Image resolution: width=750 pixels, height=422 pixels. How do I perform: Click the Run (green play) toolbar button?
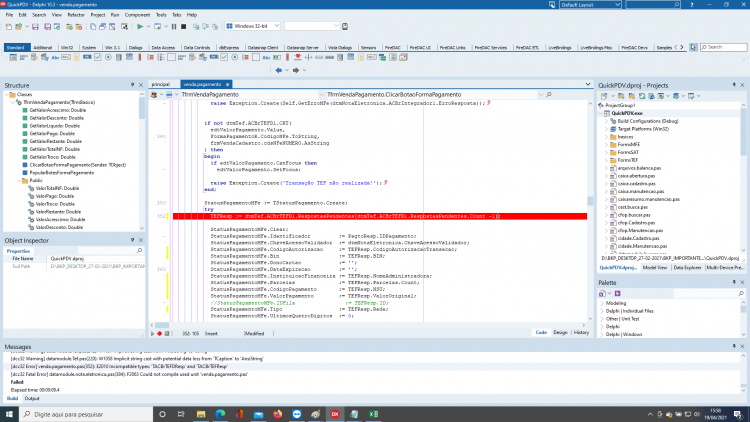[140, 26]
